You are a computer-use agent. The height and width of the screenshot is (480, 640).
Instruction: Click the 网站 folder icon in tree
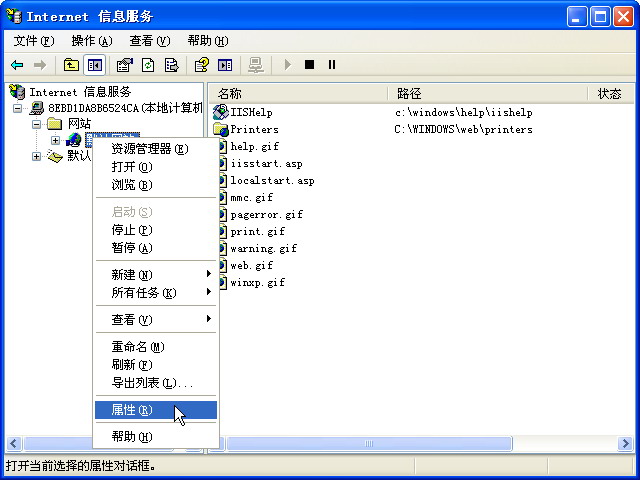click(54, 123)
